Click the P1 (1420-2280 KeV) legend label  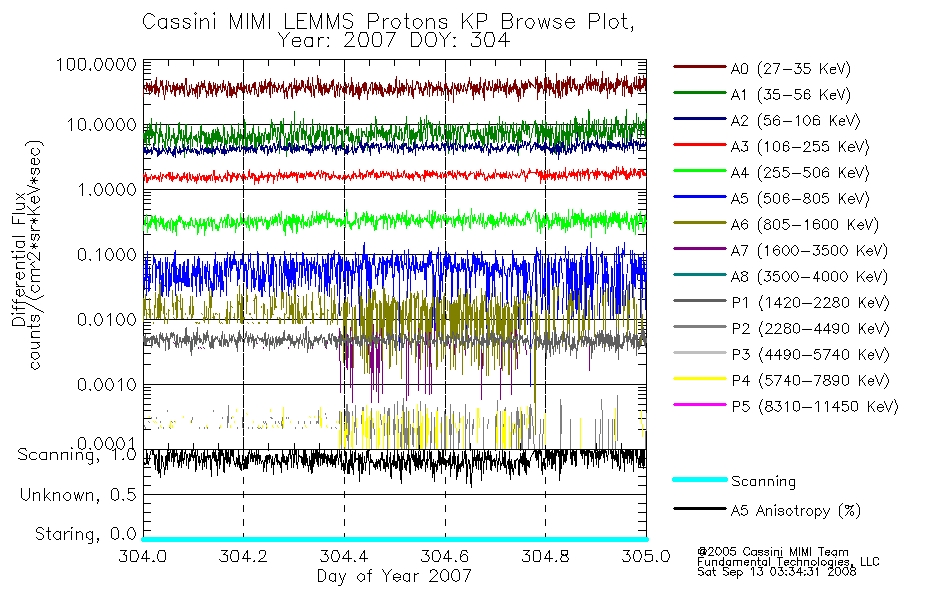[810, 303]
